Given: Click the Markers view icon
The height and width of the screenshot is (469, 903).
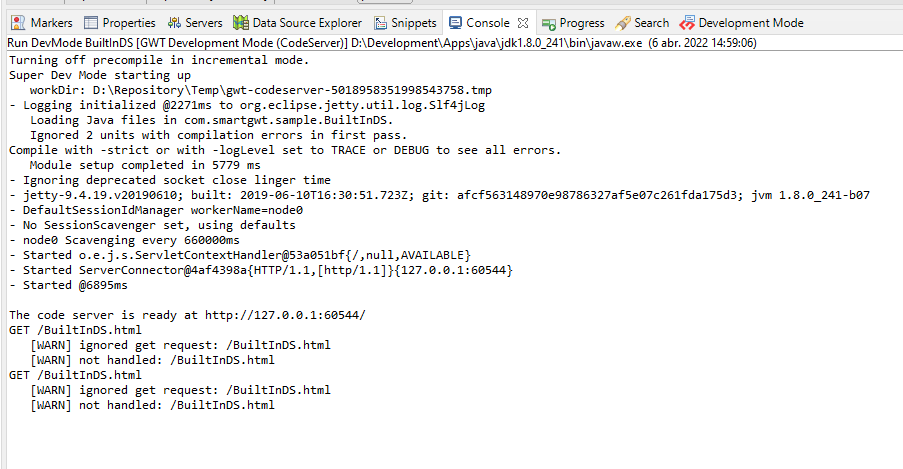Looking at the screenshot, I should 20,22.
